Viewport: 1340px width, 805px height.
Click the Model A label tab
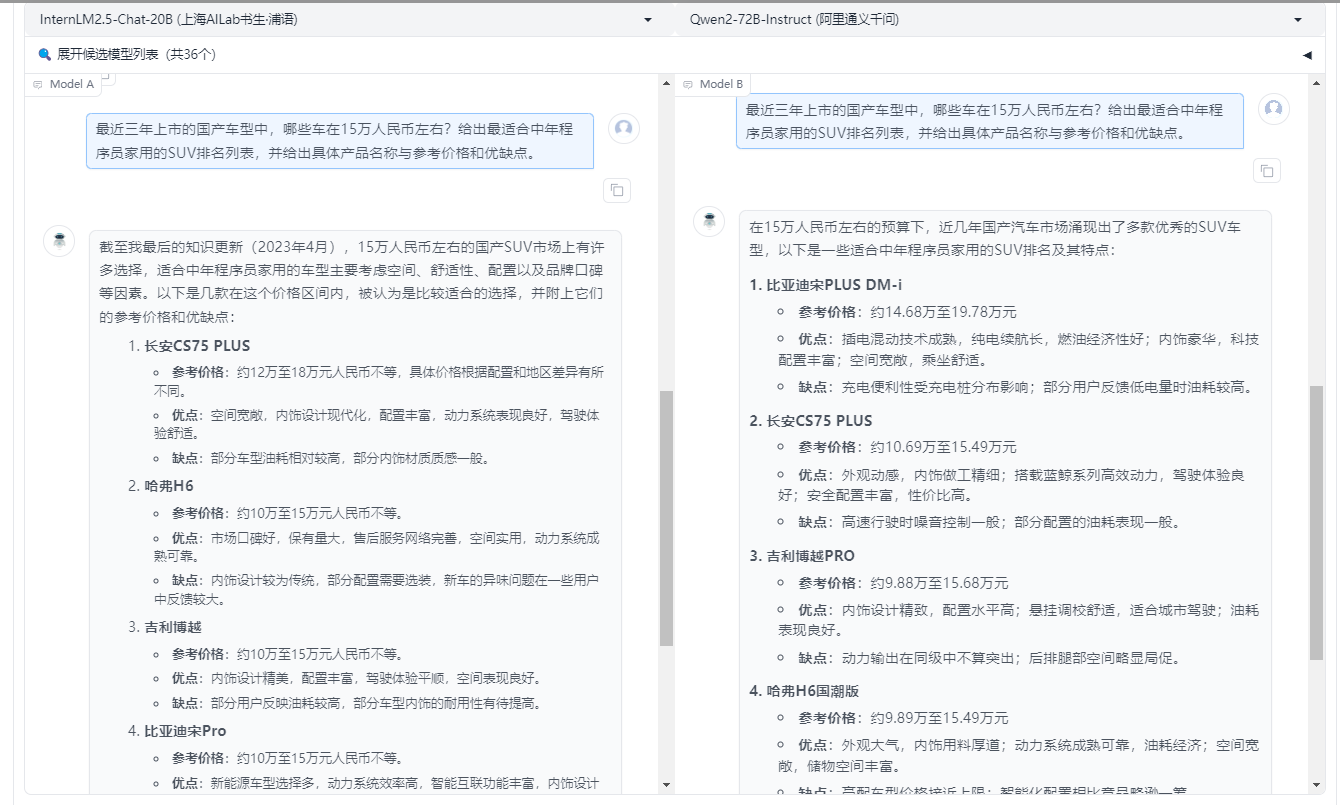point(64,84)
